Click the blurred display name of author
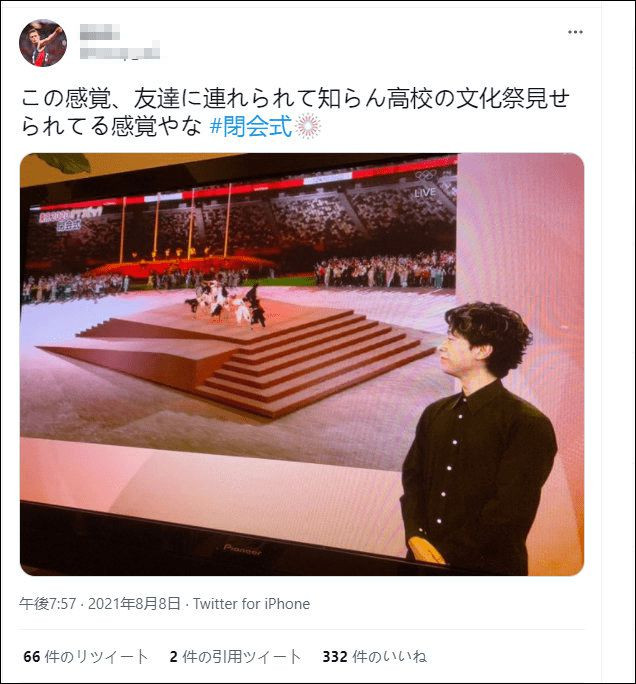Screen dimensions: 636x684 point(100,32)
